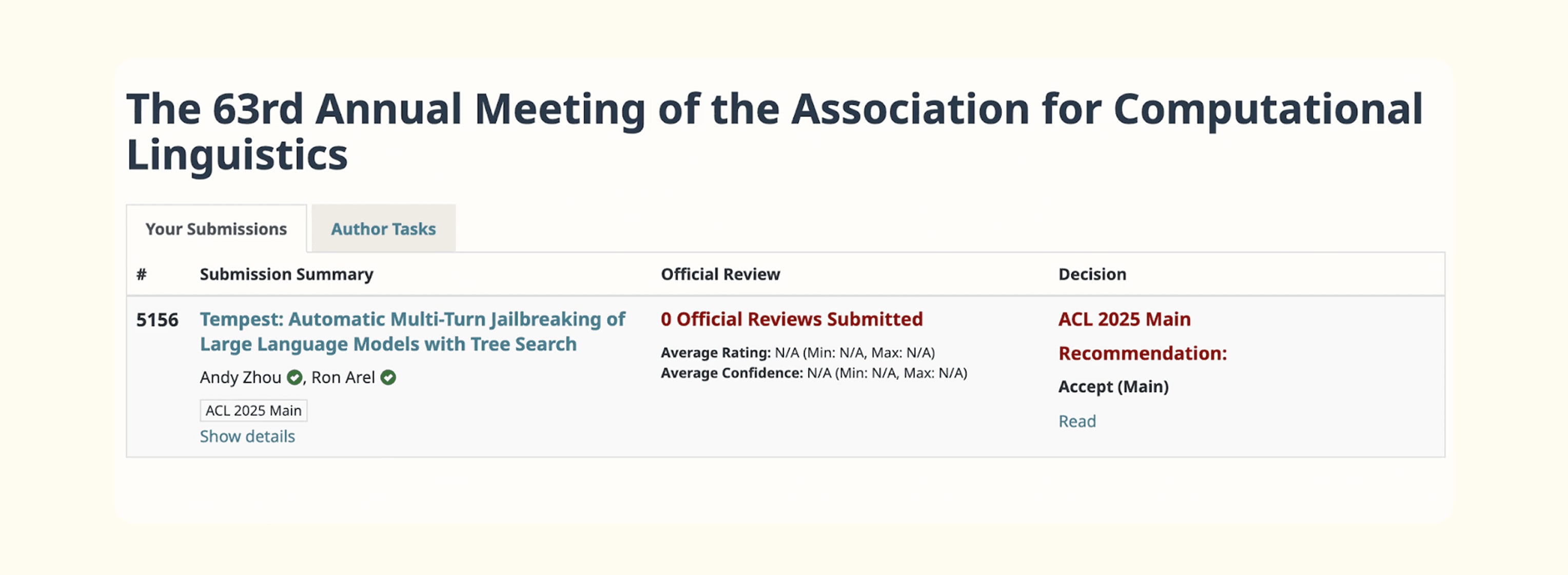Click author name Andy Zhou
Viewport: 1568px width, 575px height.
tap(241, 378)
